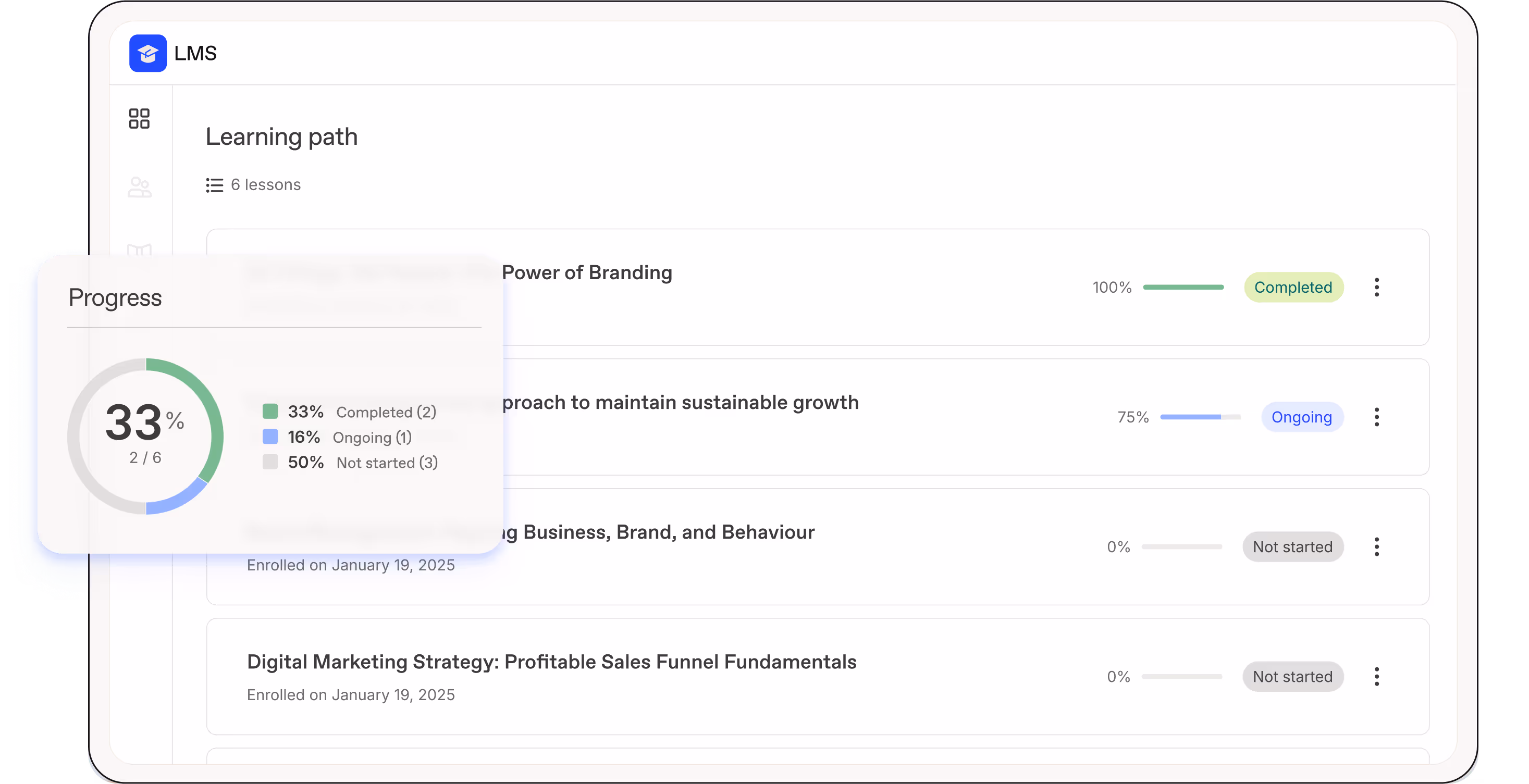
Task: Open the dashboard grid sidebar icon
Action: click(x=140, y=118)
